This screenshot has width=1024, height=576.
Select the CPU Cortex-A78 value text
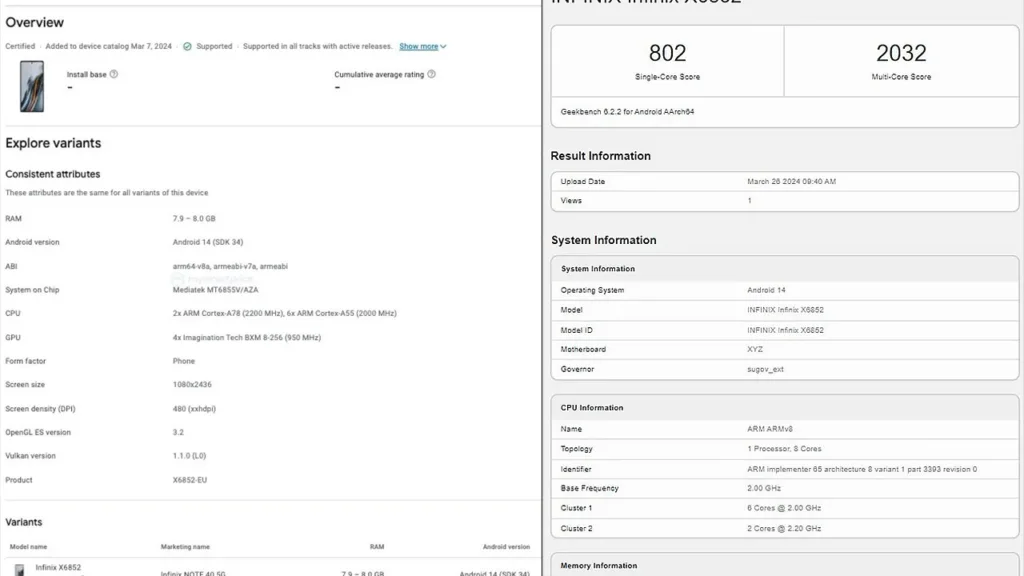coord(284,313)
